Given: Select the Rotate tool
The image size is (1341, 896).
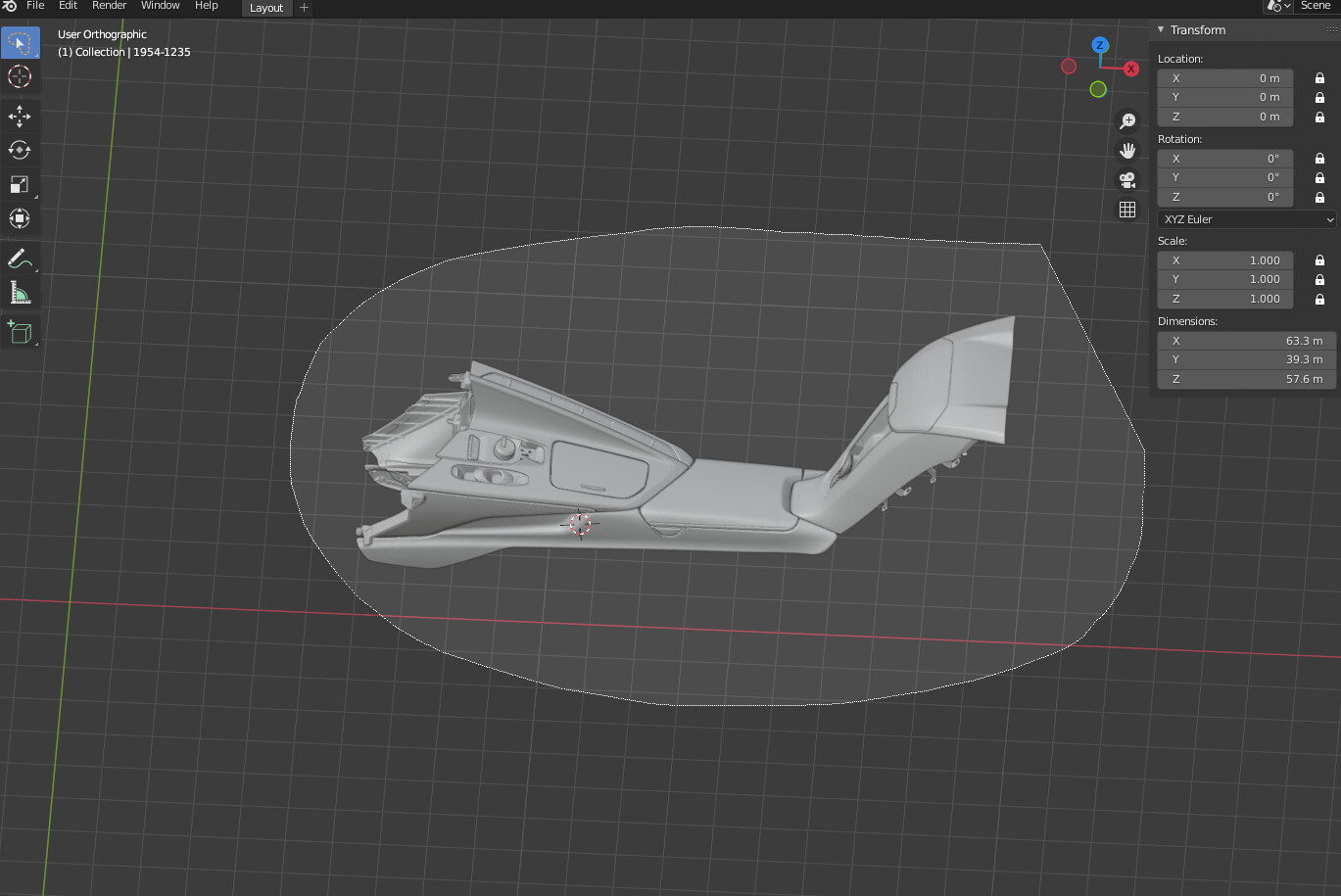Looking at the screenshot, I should coord(20,150).
